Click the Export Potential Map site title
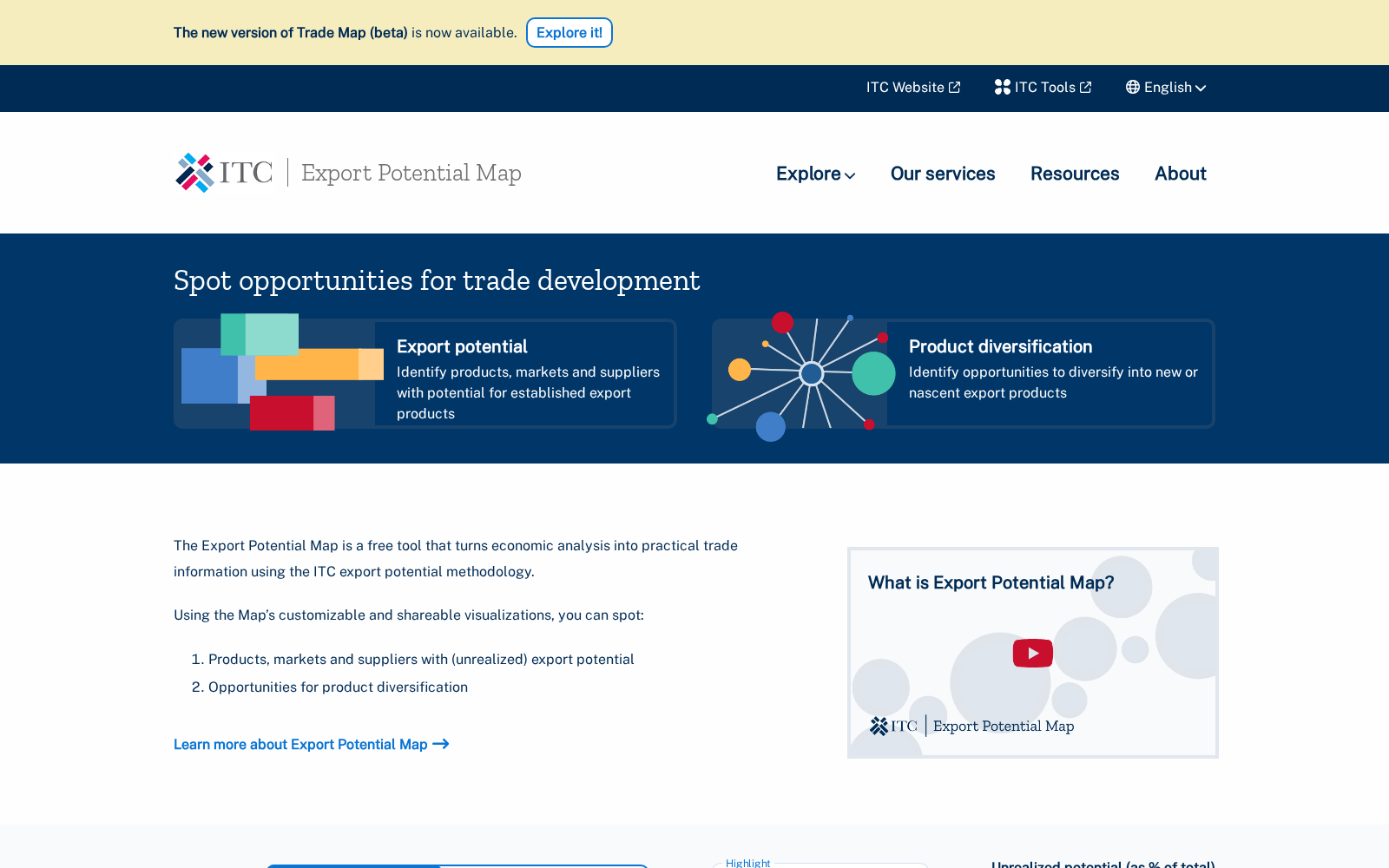1389x868 pixels. (411, 173)
